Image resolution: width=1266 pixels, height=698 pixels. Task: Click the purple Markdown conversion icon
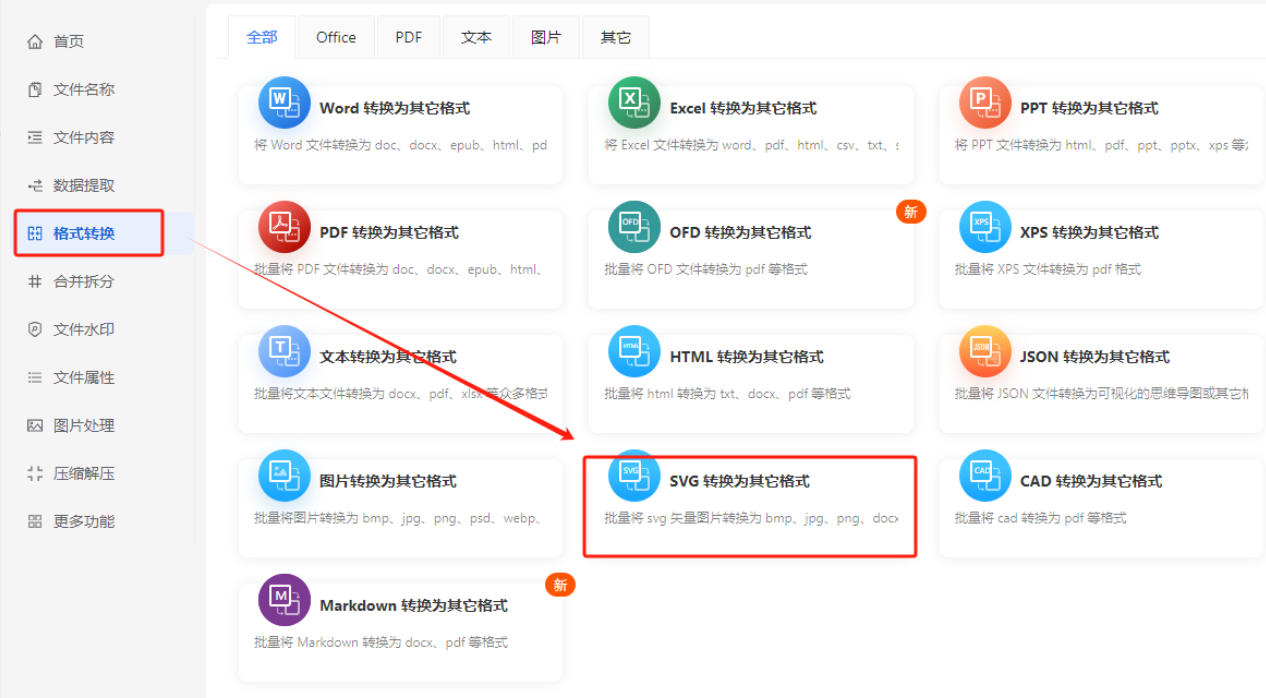[x=284, y=600]
